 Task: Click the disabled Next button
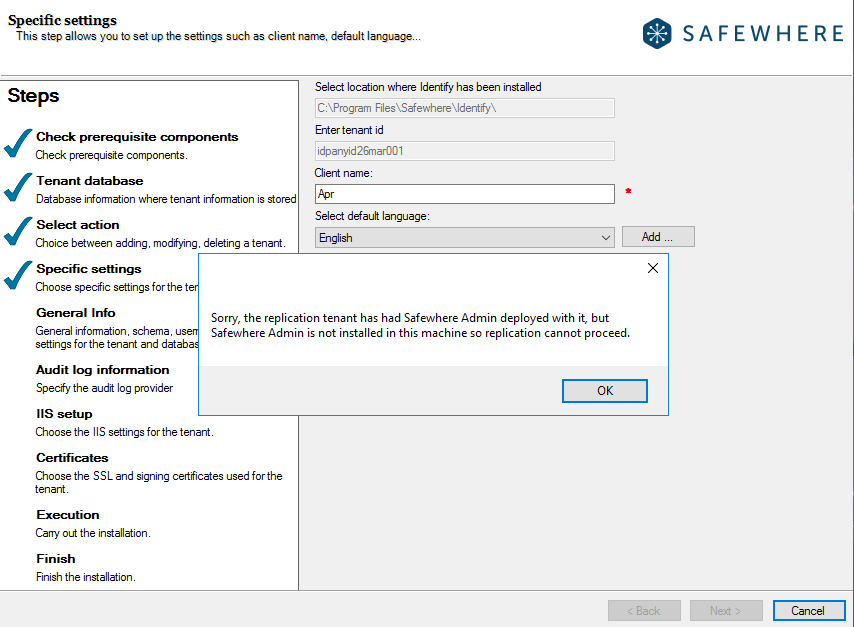pyautogui.click(x=726, y=611)
